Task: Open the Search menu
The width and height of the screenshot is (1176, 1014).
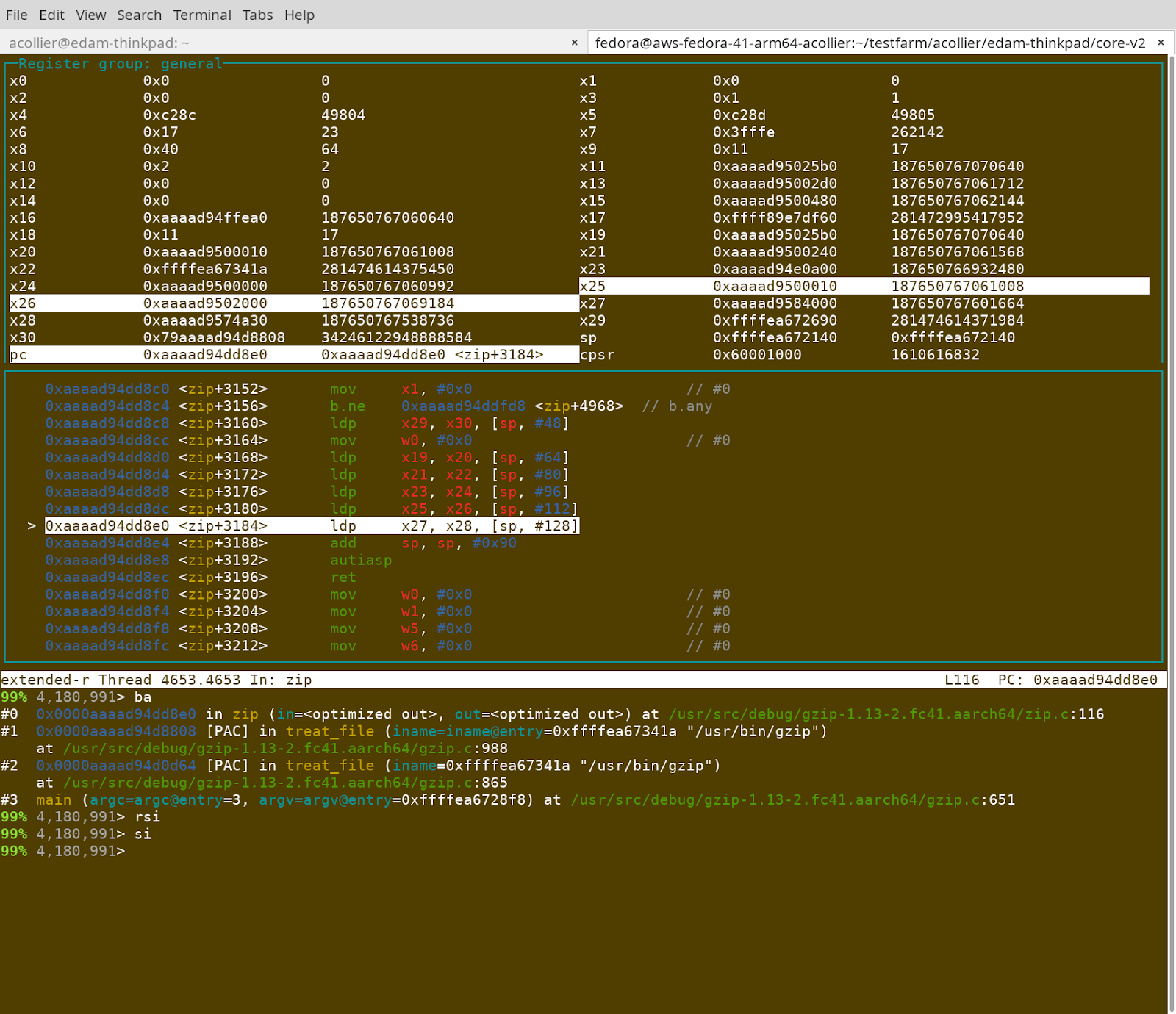Action: pos(139,15)
